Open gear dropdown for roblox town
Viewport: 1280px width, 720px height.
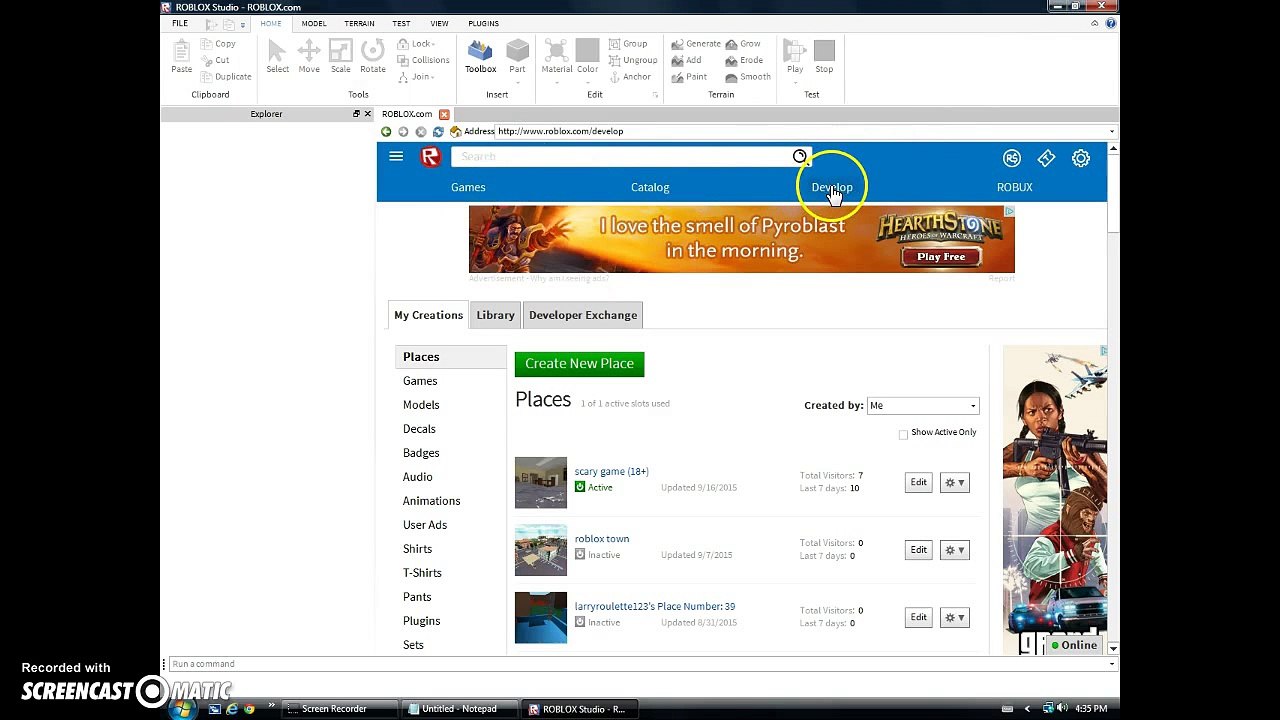click(955, 549)
